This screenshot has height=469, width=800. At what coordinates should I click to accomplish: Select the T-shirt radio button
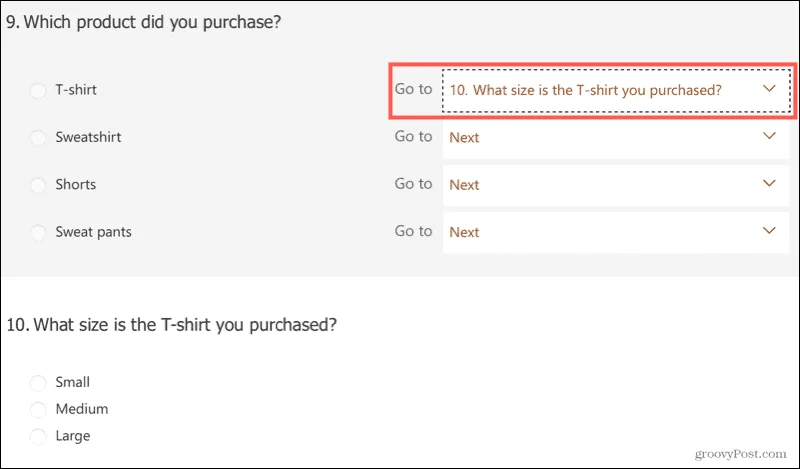(38, 91)
